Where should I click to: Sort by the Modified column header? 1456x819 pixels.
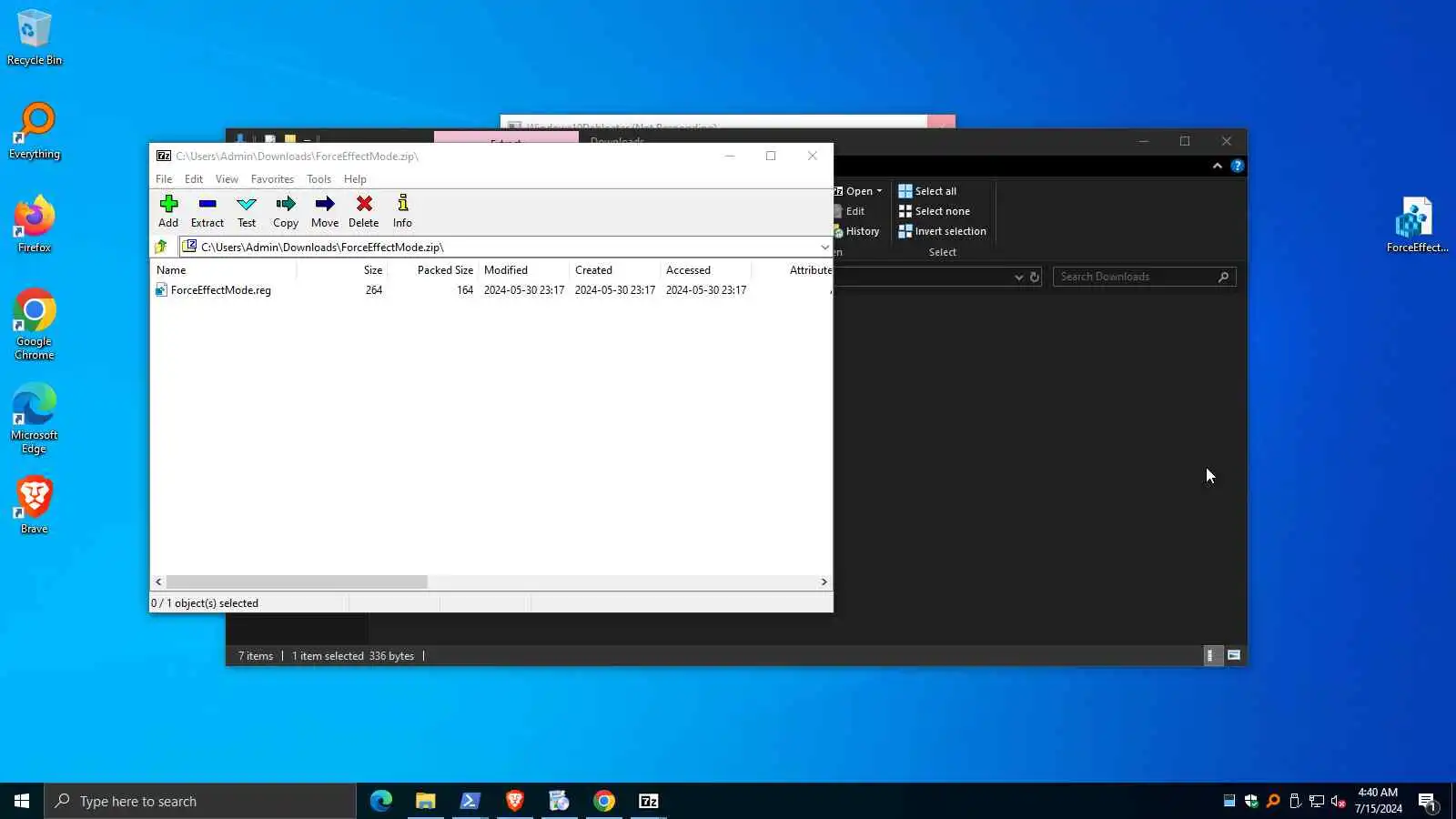tap(524, 270)
